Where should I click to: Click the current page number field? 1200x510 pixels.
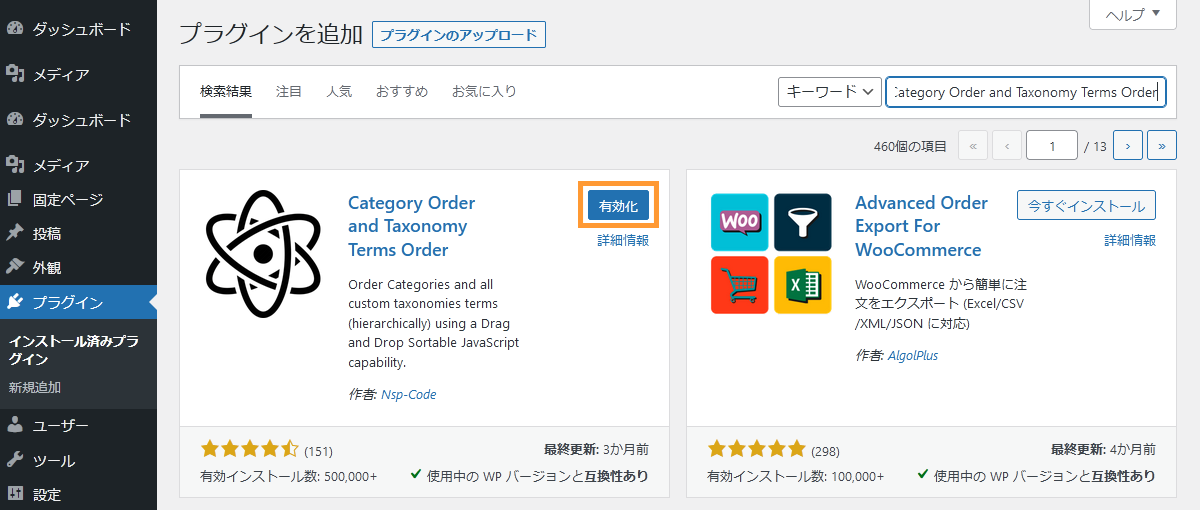pos(1051,146)
